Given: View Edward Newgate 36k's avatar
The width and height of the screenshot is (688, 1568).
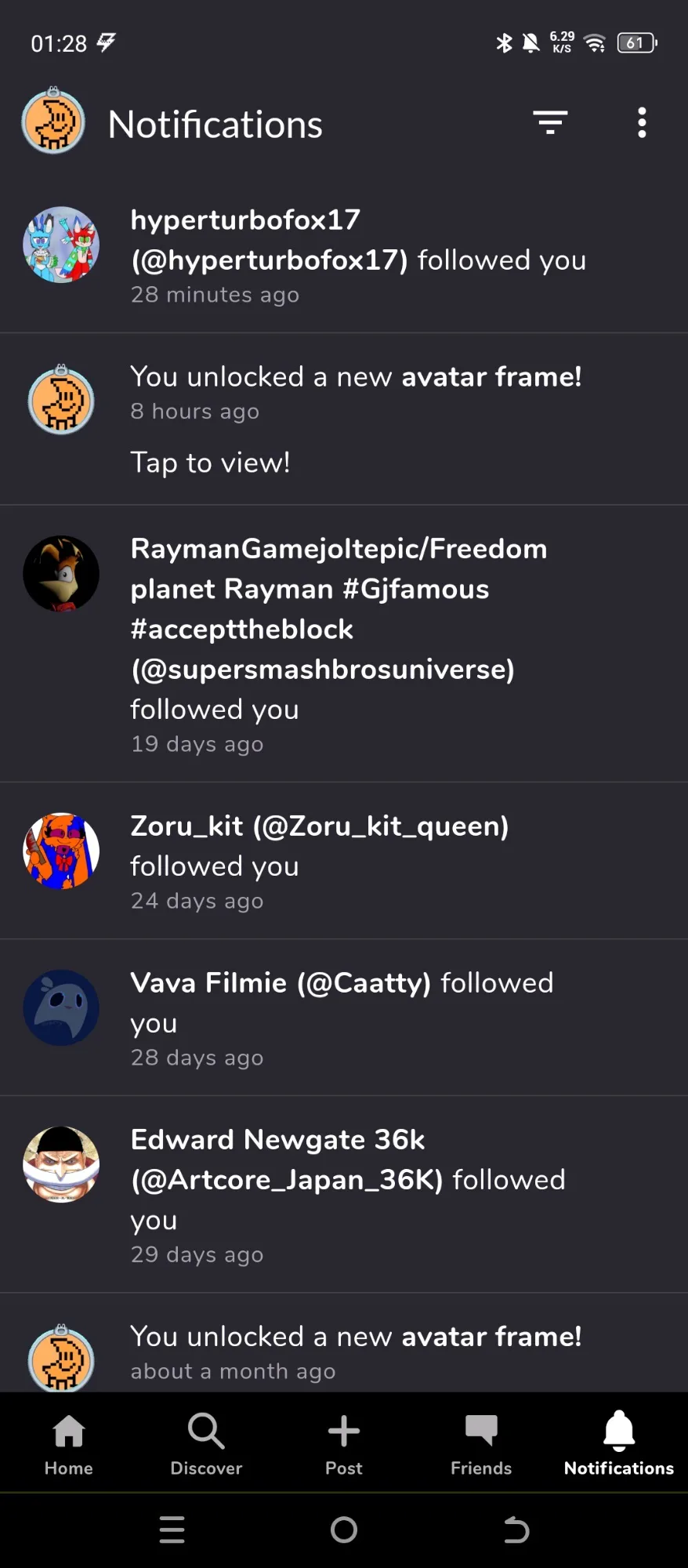Looking at the screenshot, I should pyautogui.click(x=61, y=1164).
